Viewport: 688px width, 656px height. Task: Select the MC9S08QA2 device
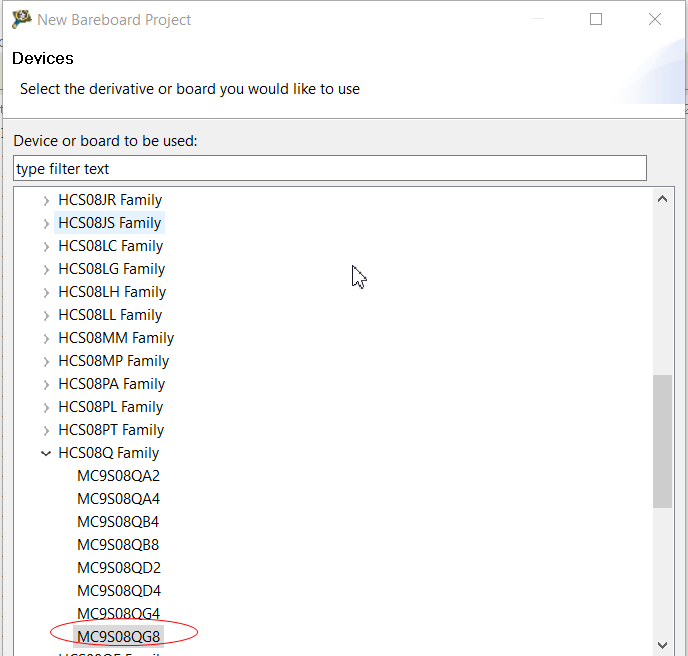(118, 476)
